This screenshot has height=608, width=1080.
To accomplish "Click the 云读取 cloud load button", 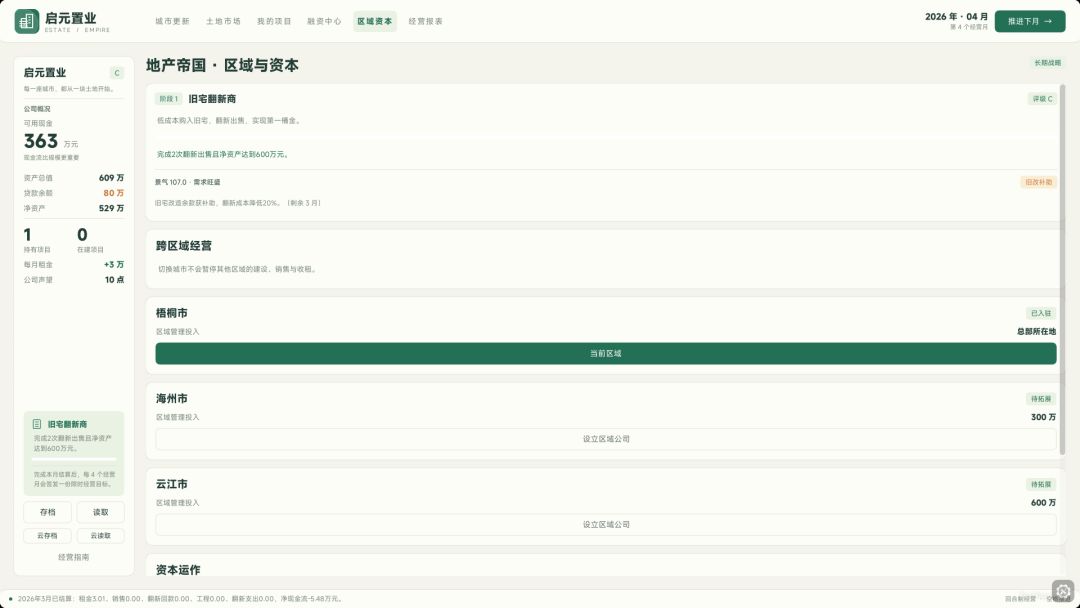I will 101,536.
